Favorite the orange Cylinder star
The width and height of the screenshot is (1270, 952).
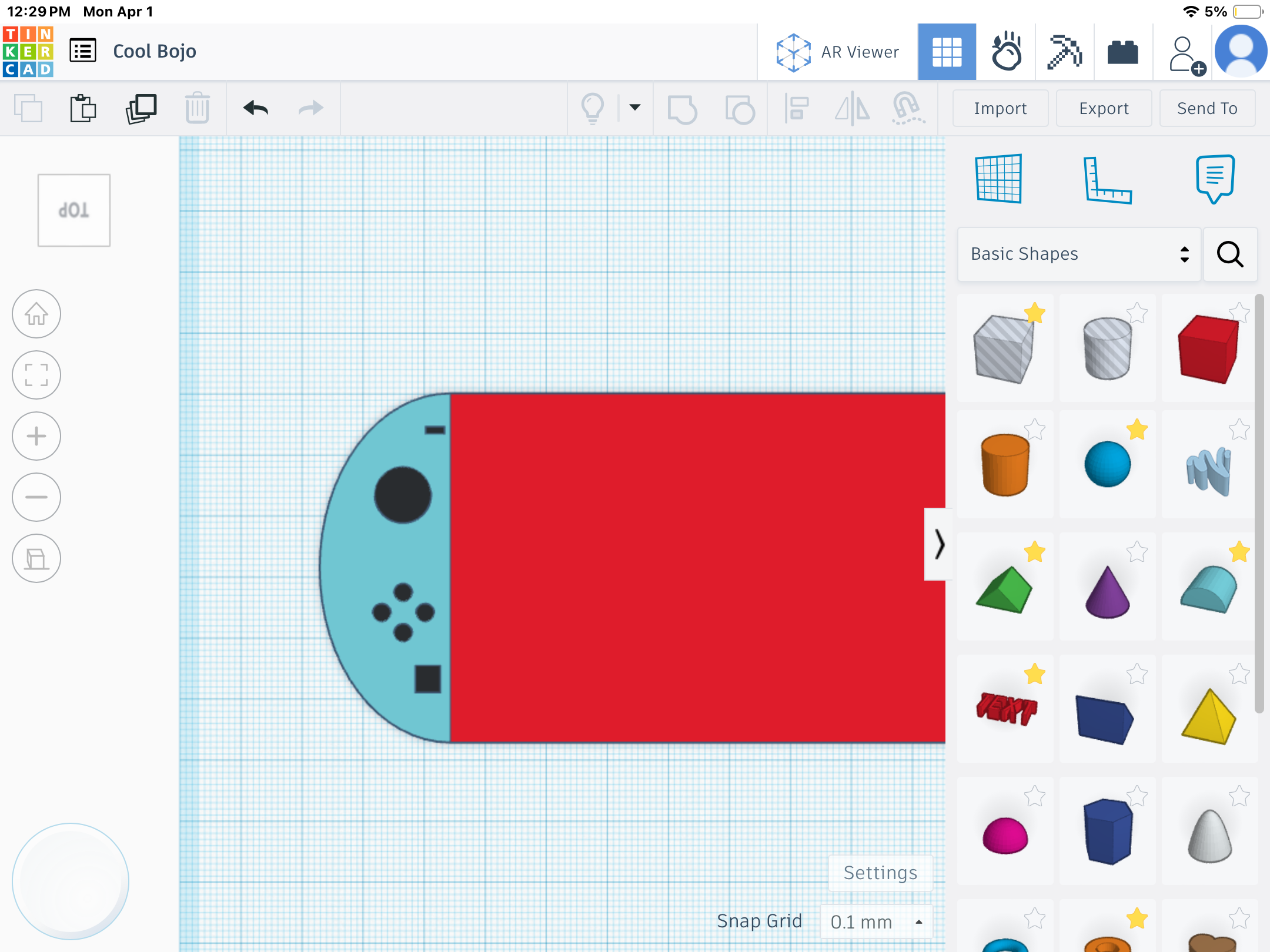pos(1035,430)
